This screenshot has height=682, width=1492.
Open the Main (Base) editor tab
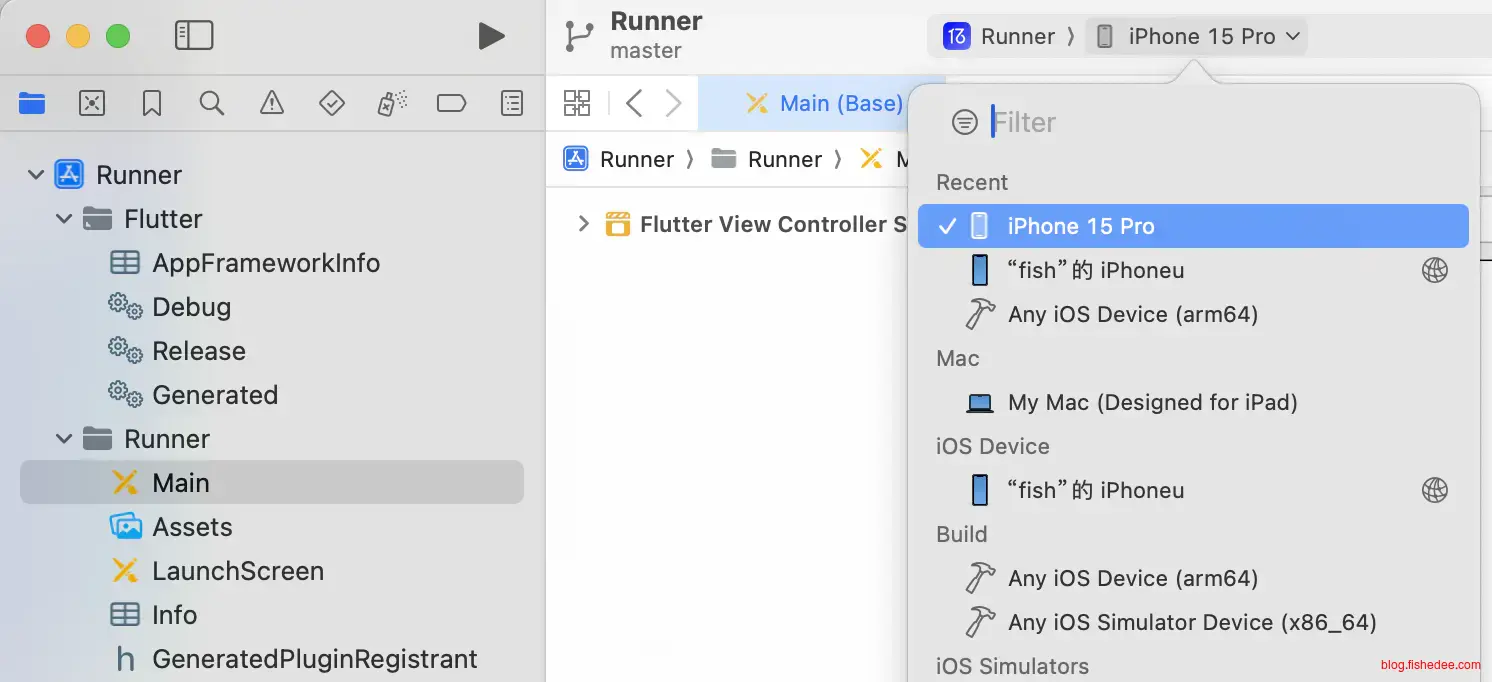826,103
